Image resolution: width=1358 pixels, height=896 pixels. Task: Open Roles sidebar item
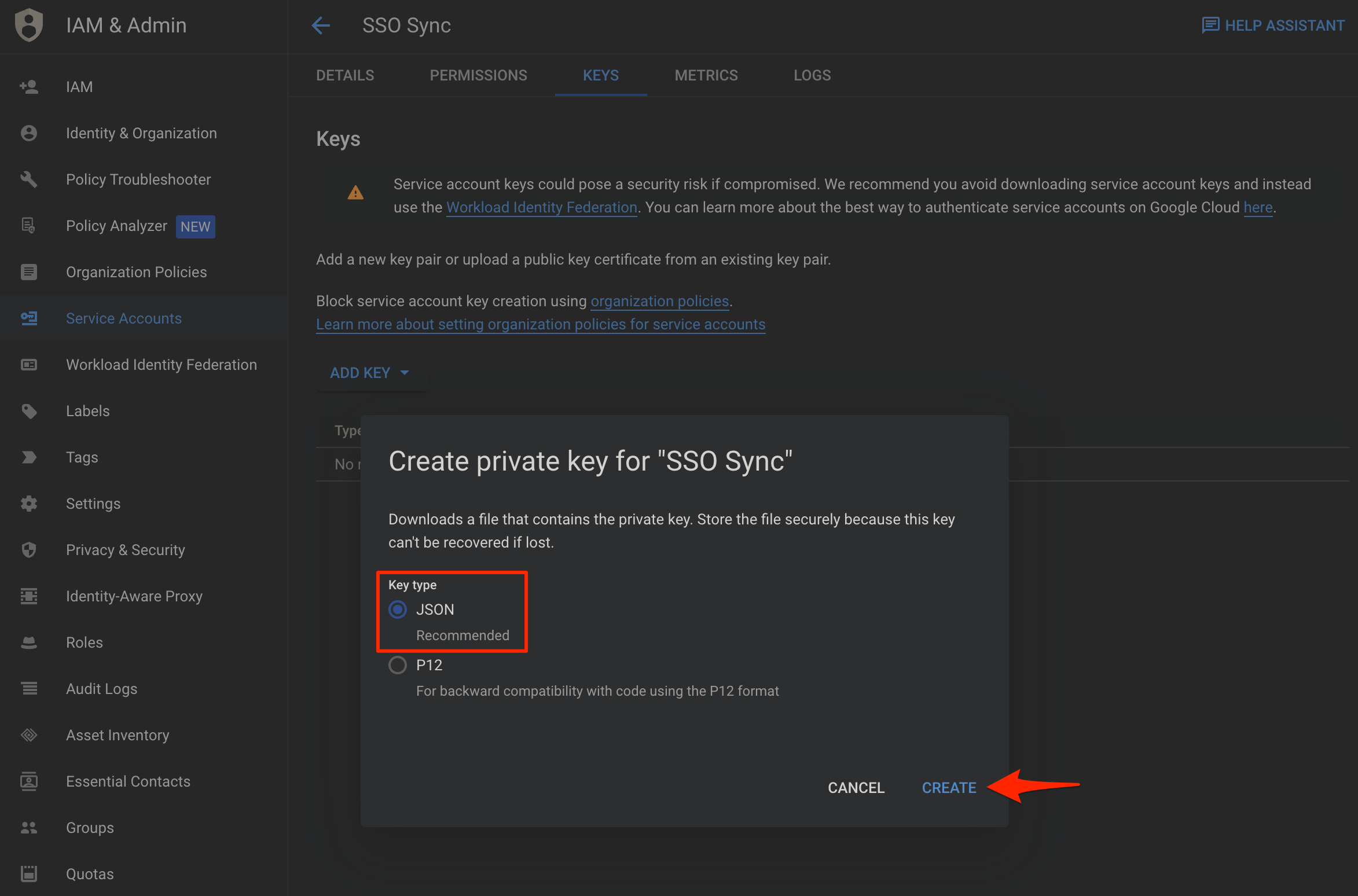coord(144,642)
